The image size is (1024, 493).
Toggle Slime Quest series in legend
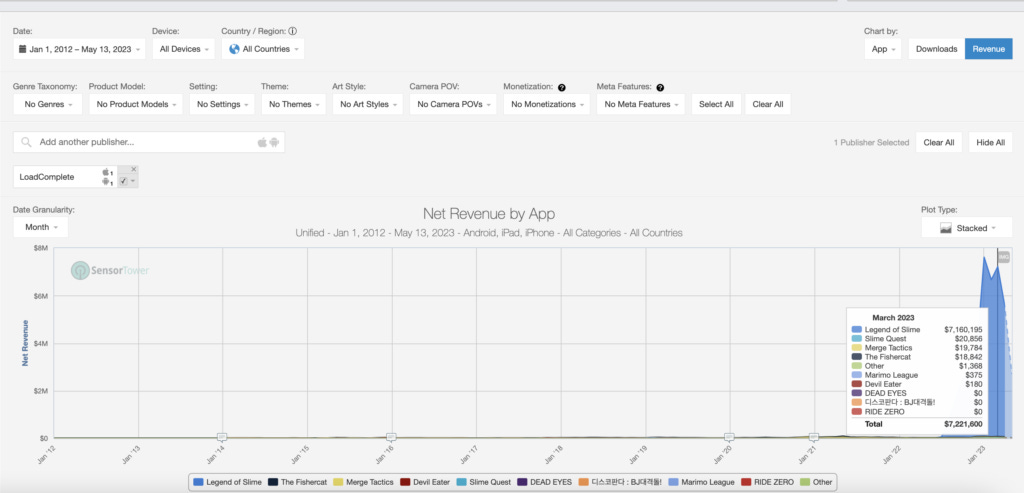483,482
